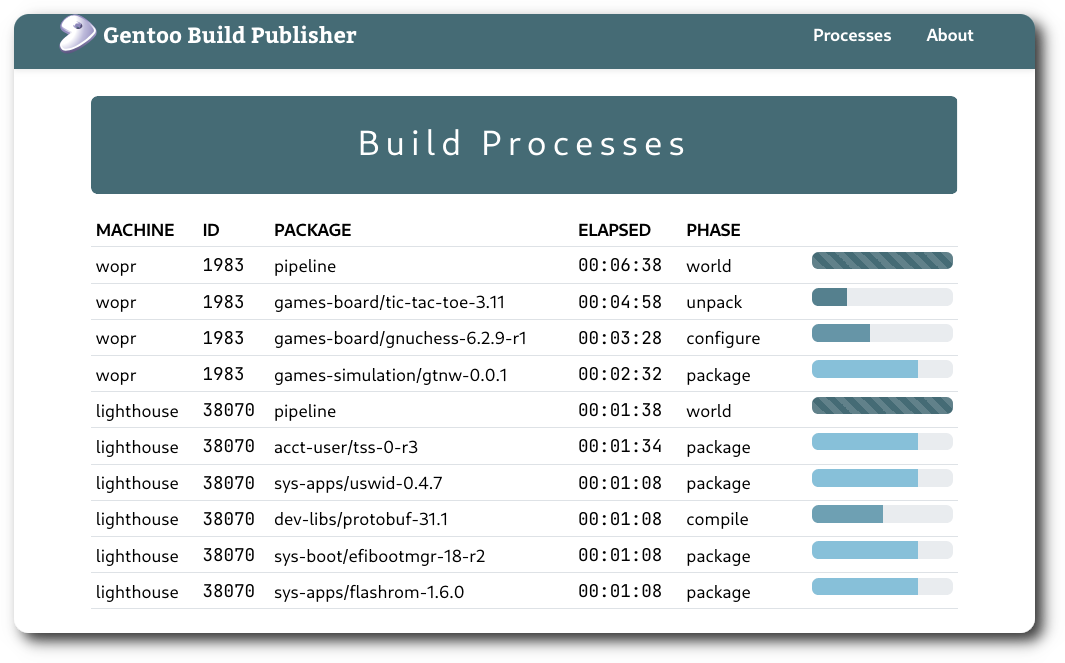Click the tic-tac-toe unpack progress bar
The image size is (1065, 663).
pos(882,297)
